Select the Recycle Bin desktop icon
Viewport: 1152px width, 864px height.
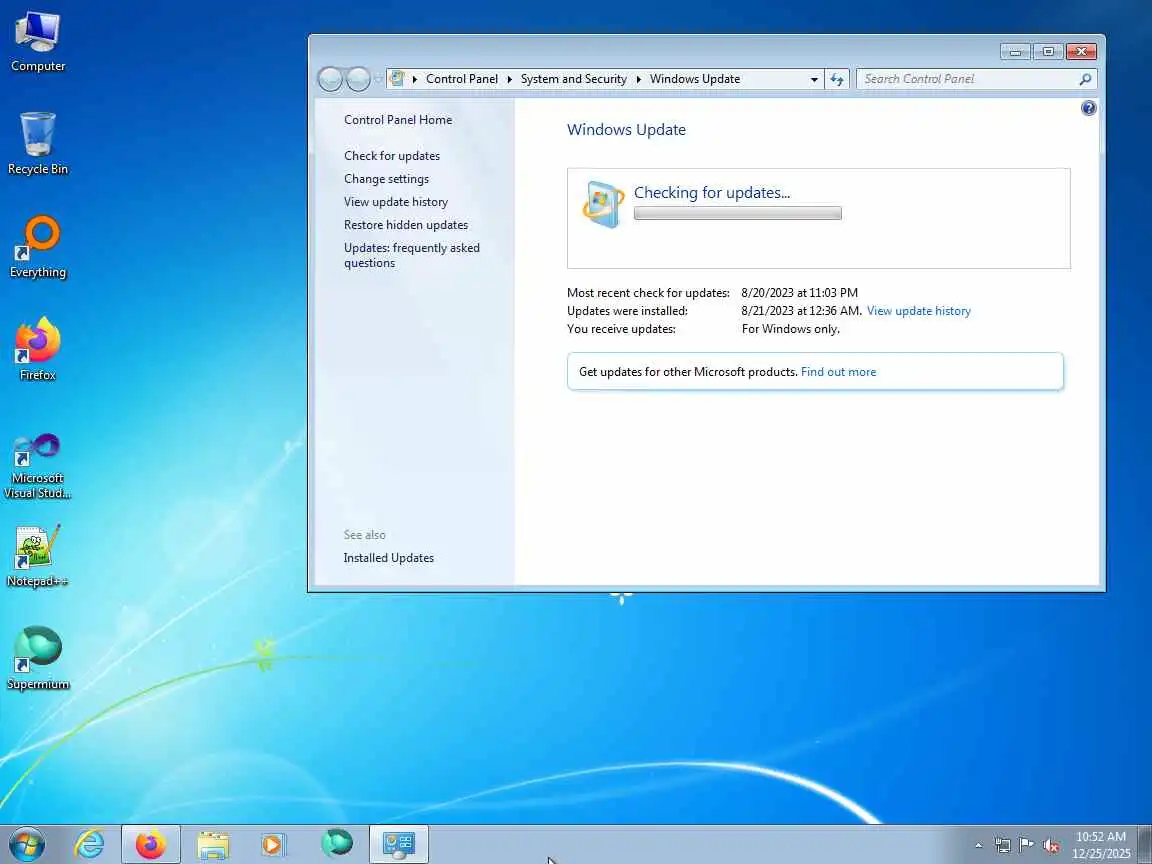pyautogui.click(x=37, y=144)
